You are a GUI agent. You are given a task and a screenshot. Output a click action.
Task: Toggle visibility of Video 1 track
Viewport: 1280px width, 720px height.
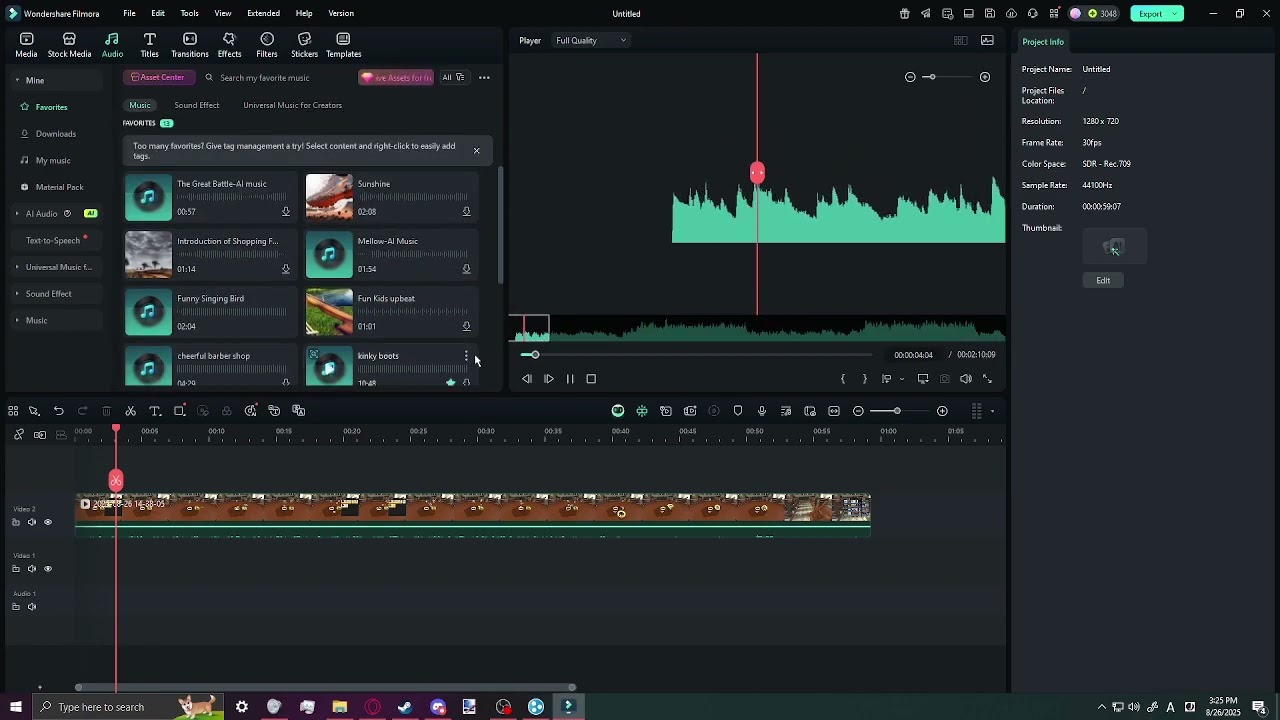[x=47, y=569]
